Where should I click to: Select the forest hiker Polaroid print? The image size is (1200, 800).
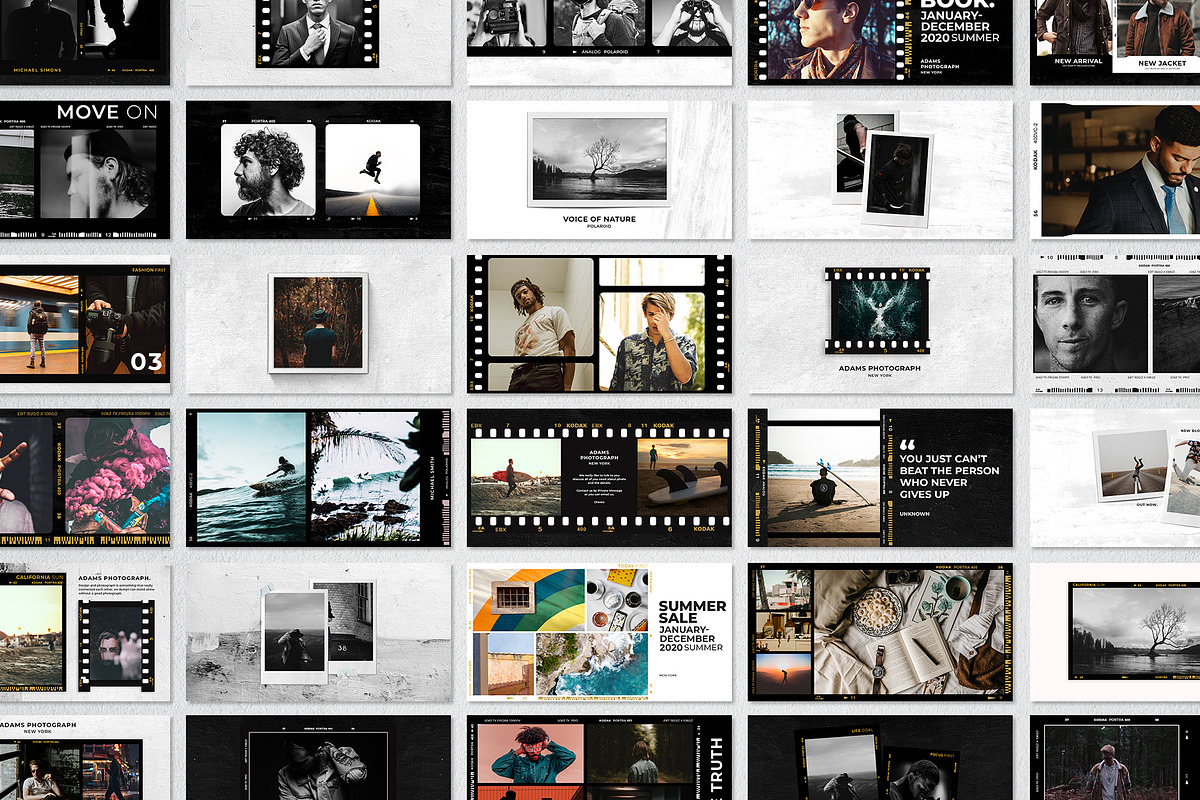(319, 322)
